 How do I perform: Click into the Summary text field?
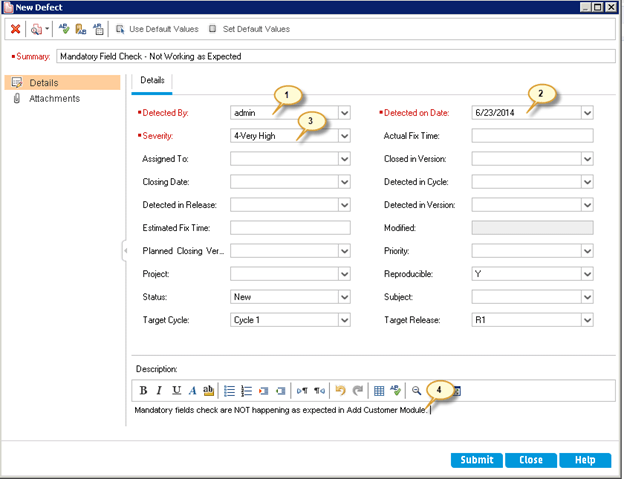335,57
